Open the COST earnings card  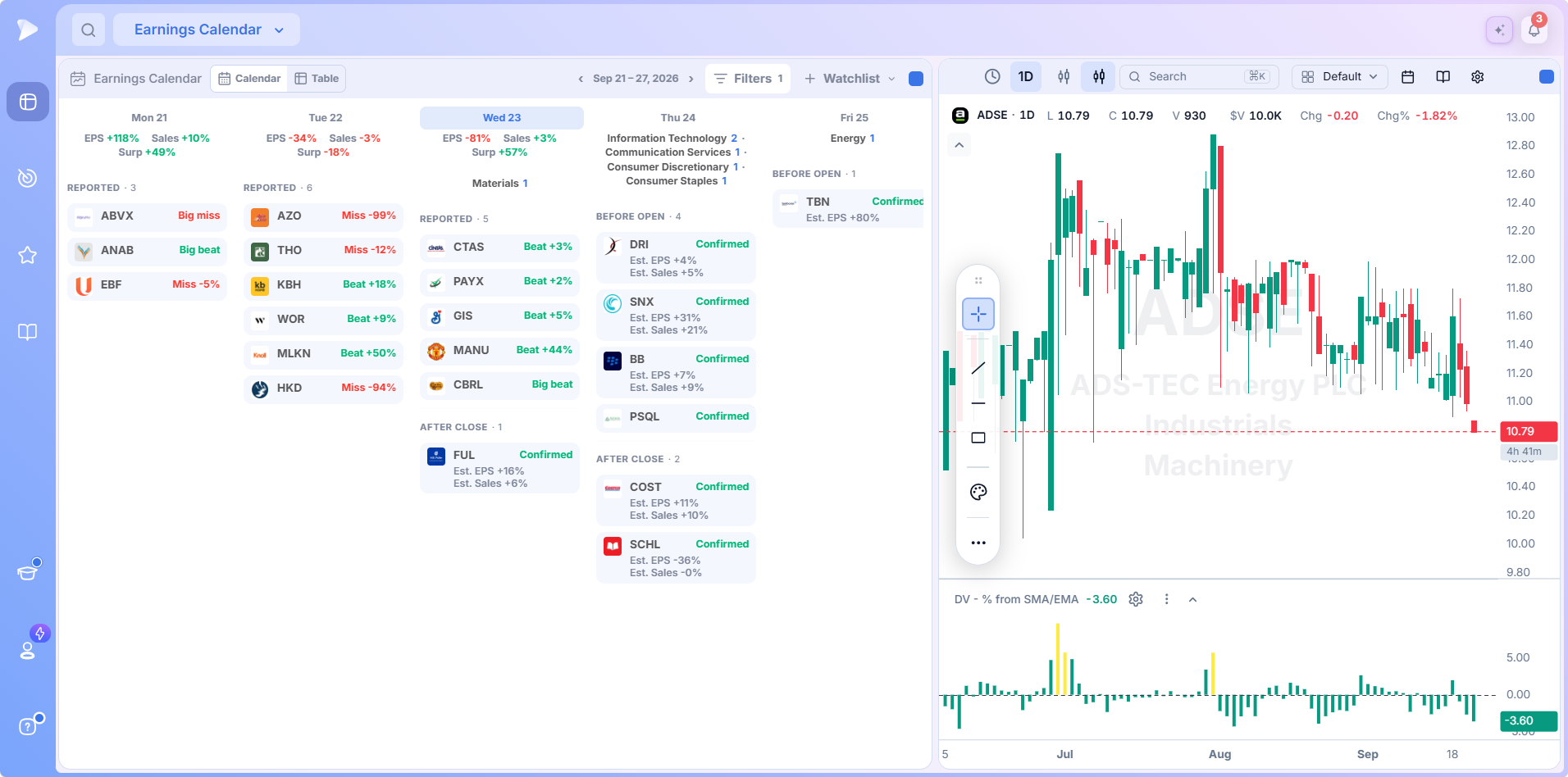click(676, 500)
